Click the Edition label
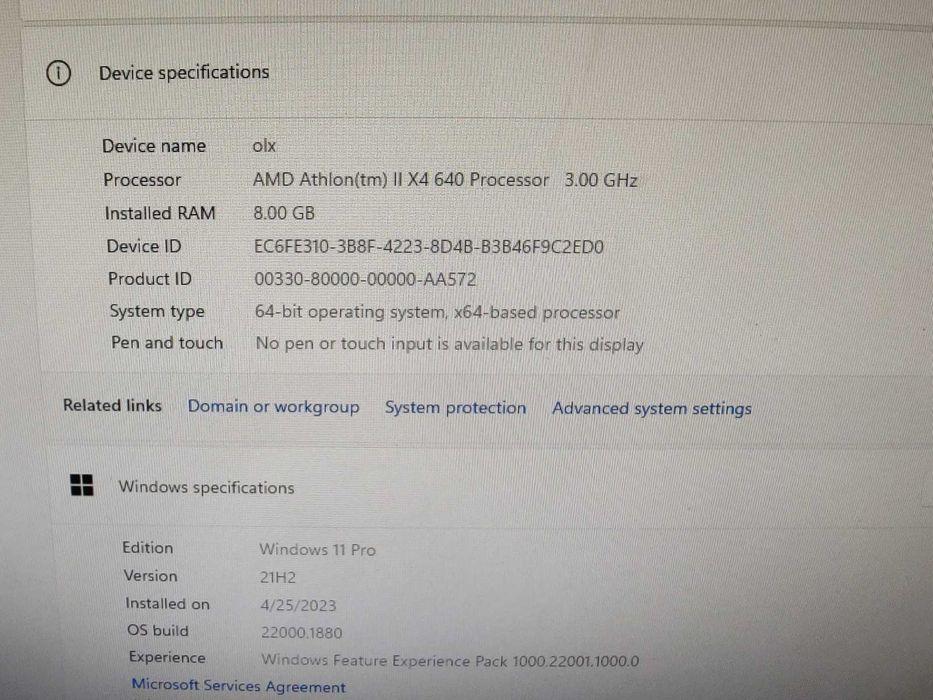This screenshot has height=700, width=933. tap(148, 548)
